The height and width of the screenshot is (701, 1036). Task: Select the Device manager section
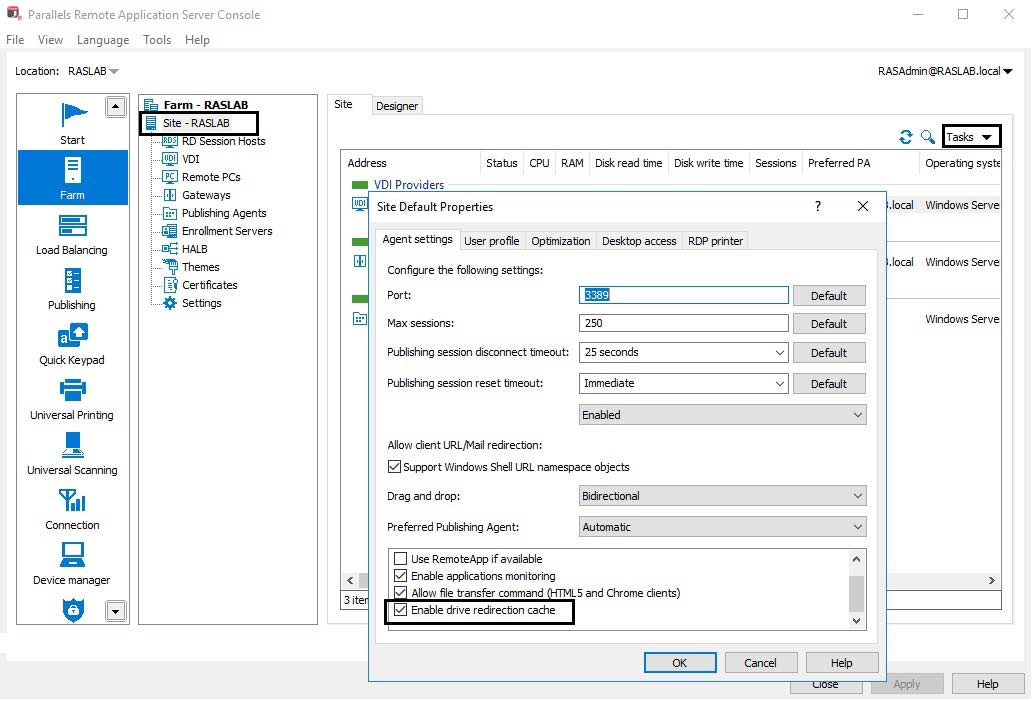(x=71, y=565)
